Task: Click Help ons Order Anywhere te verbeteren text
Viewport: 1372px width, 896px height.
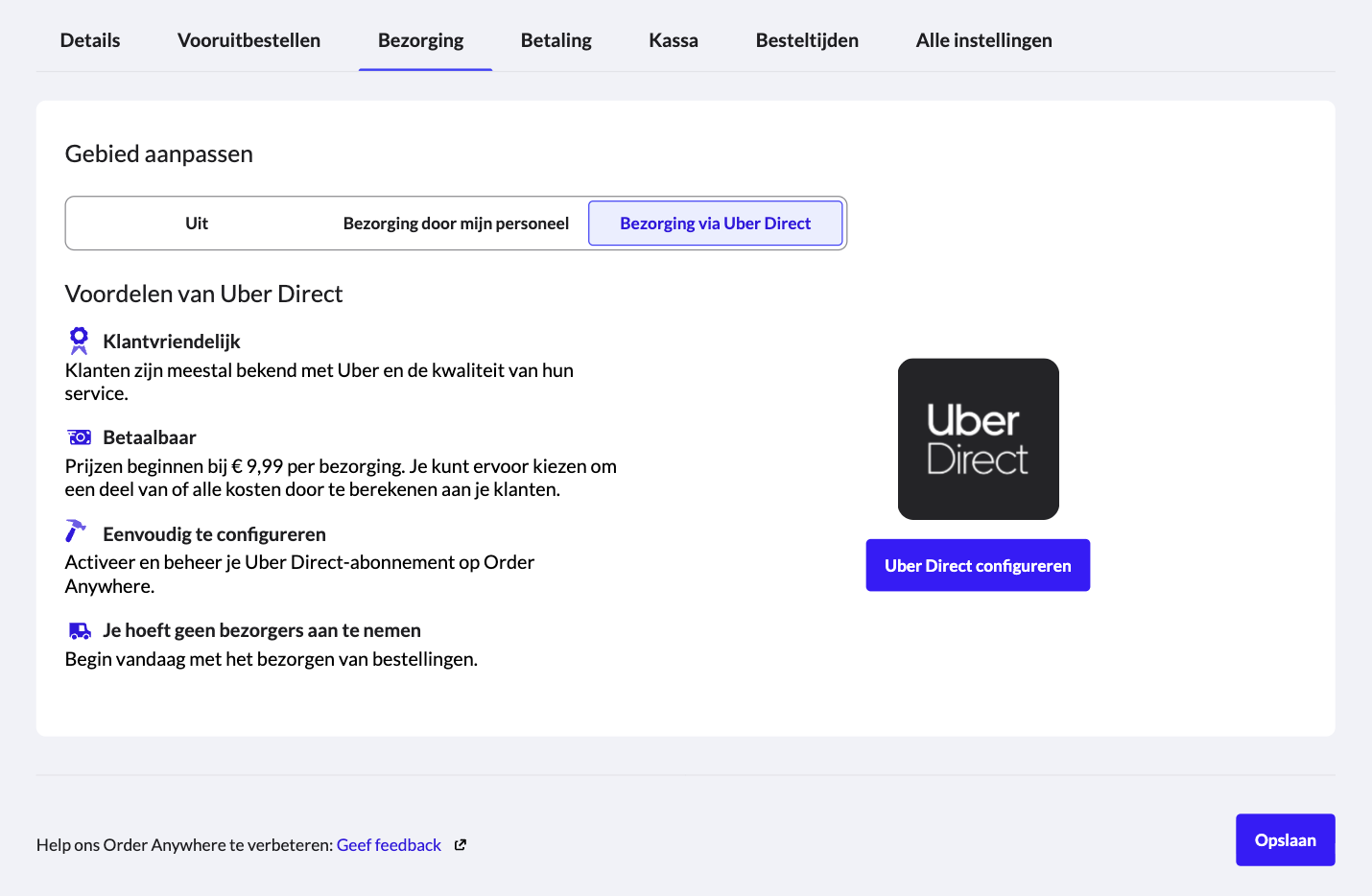Action: click(185, 845)
